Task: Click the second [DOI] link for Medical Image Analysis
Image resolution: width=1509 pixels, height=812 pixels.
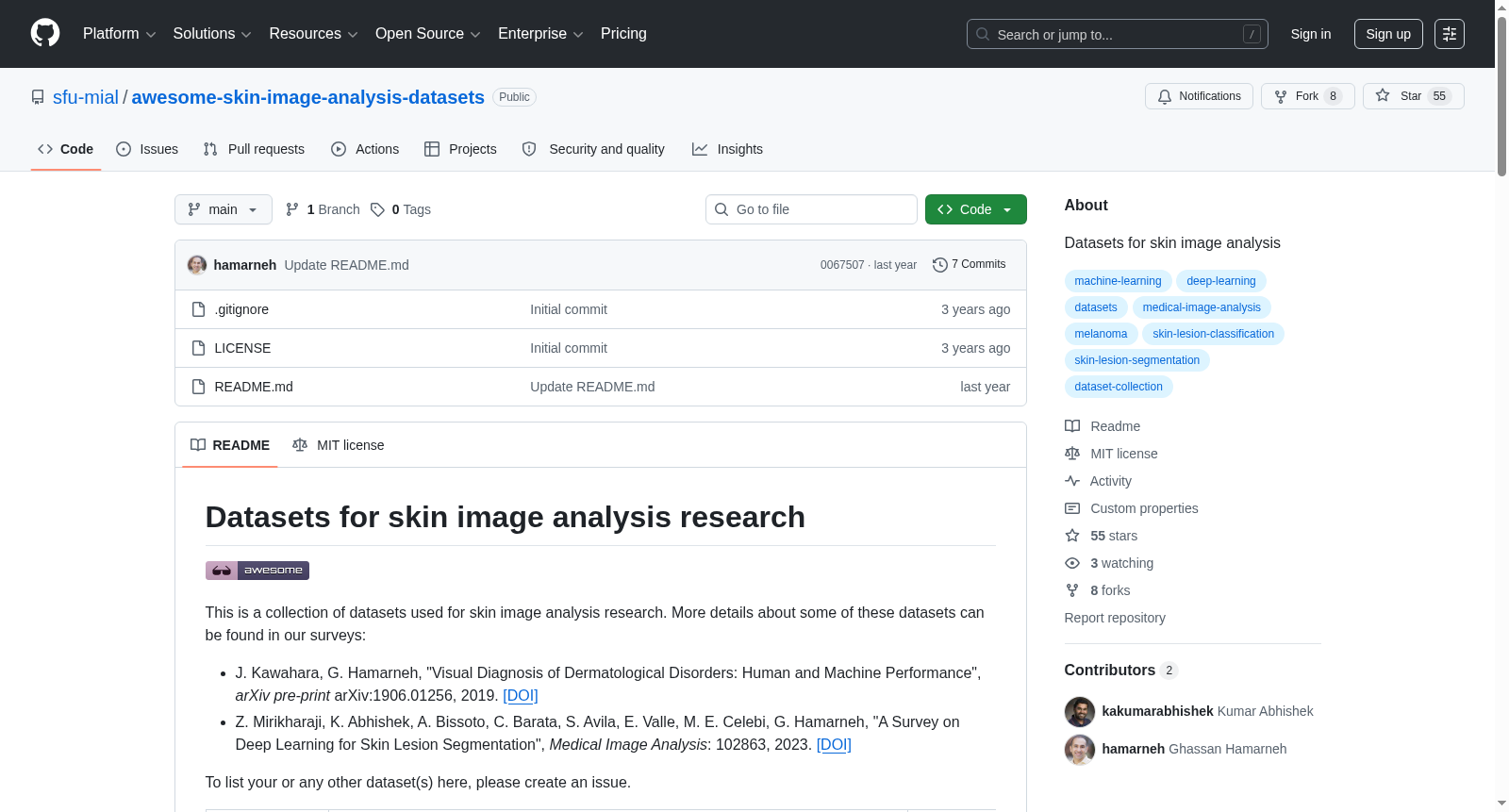Action: tap(834, 744)
